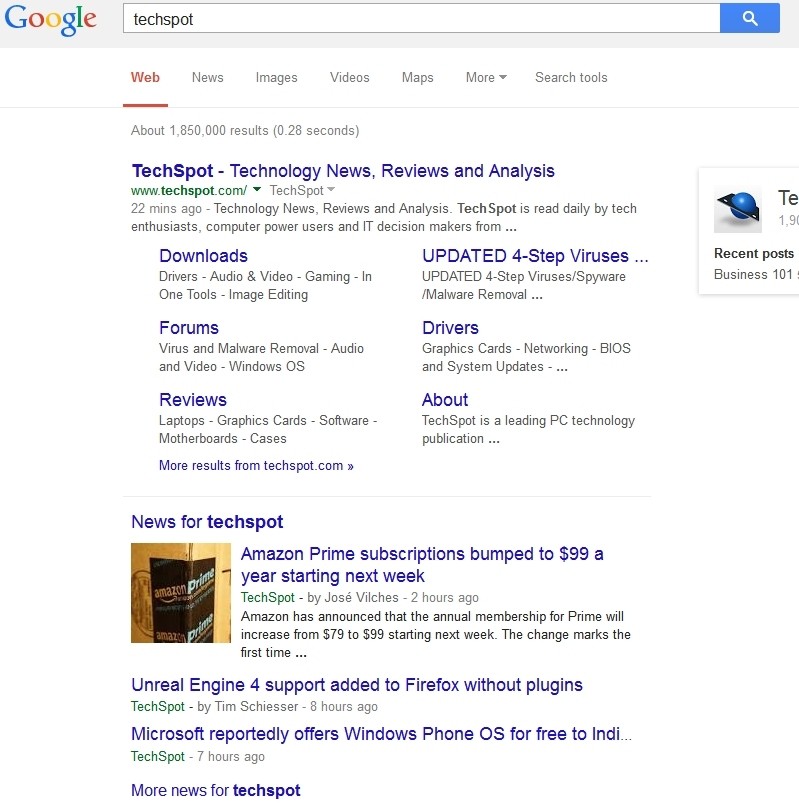Viewport: 799px width, 809px height.
Task: Go to the Forums sitelink
Action: 189,328
